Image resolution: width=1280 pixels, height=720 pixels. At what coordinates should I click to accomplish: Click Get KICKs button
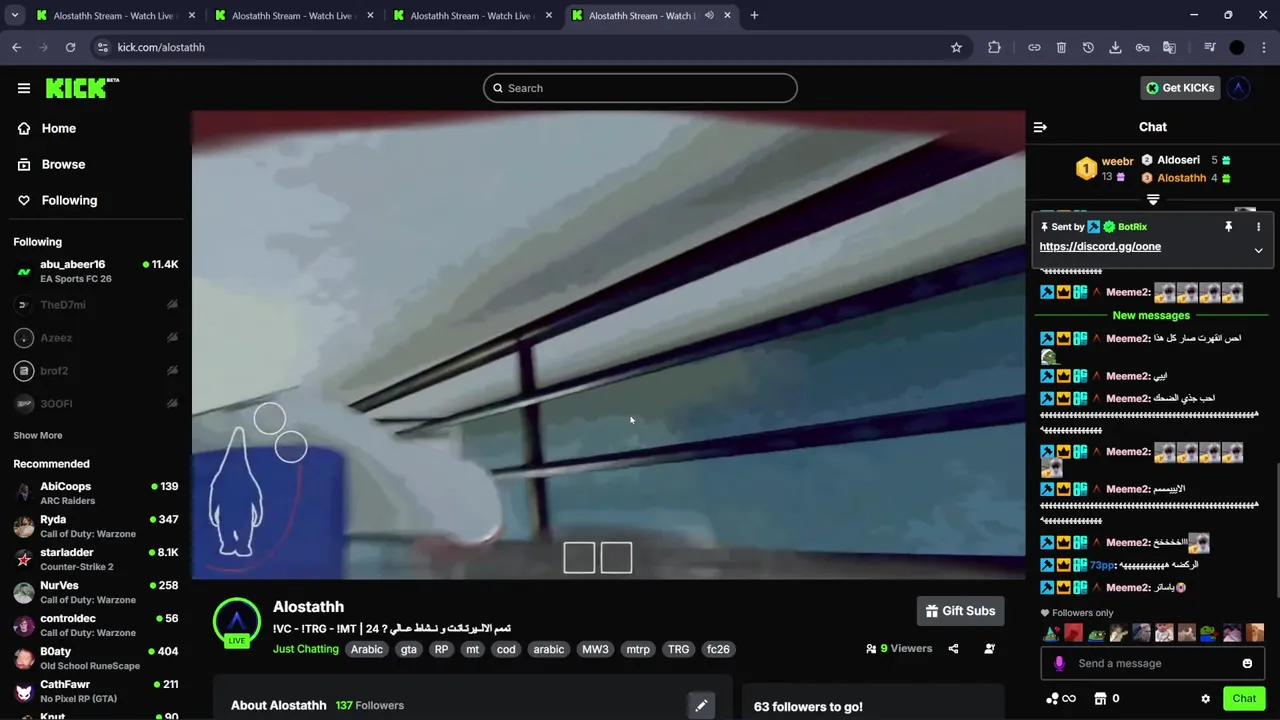(x=1180, y=88)
